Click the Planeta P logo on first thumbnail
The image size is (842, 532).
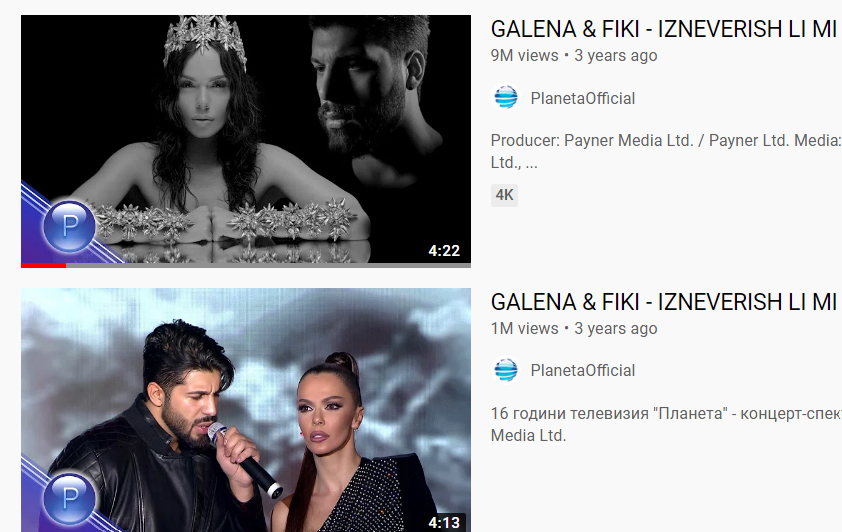[69, 226]
